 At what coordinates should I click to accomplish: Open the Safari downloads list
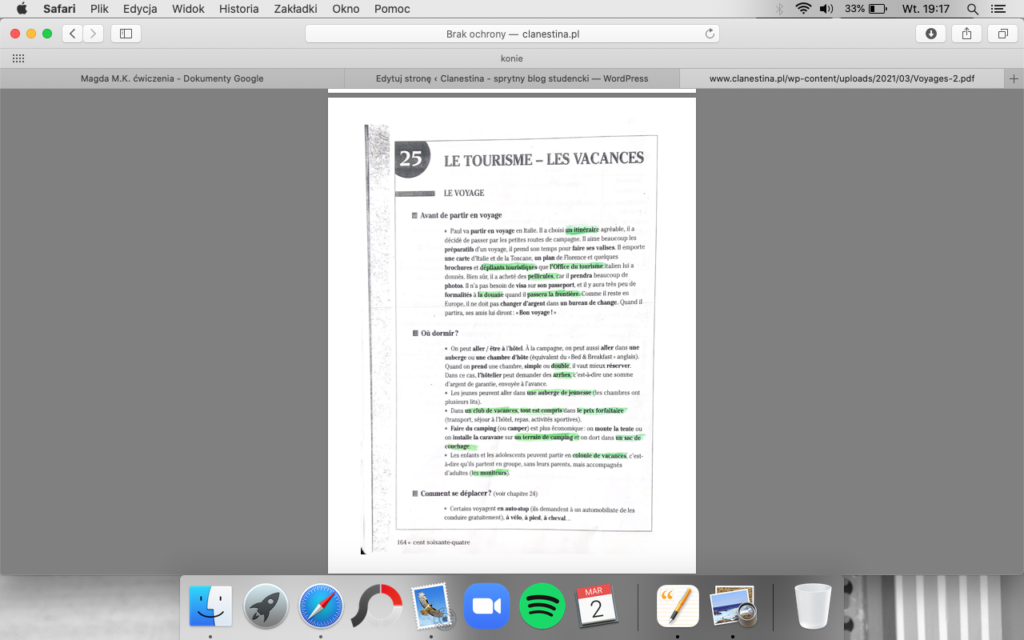[x=931, y=33]
